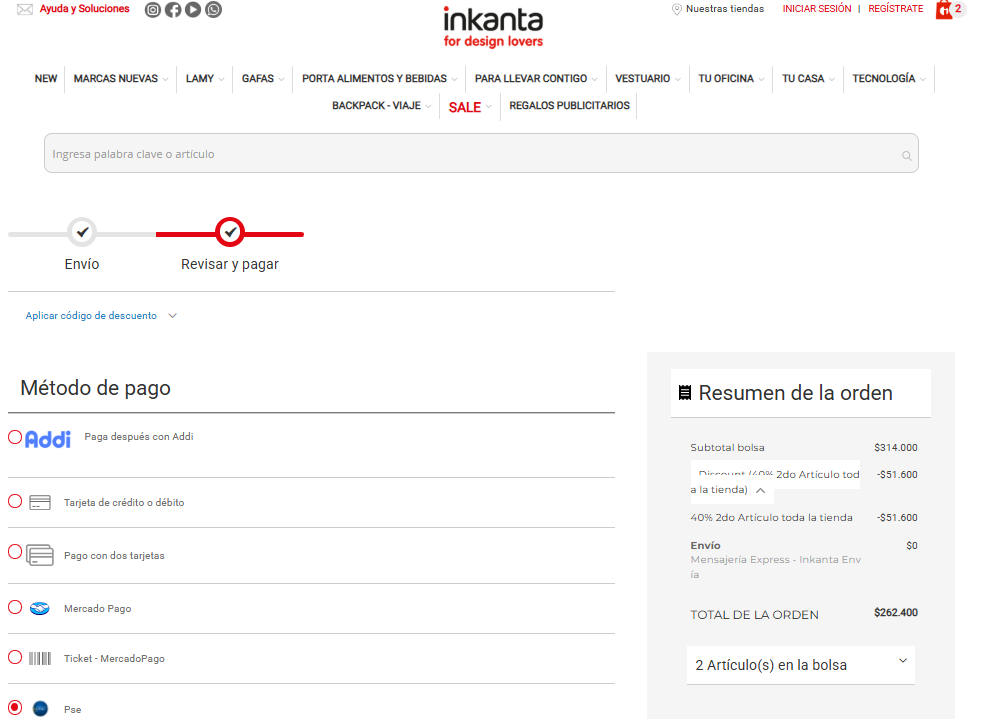This screenshot has height=723, width=992.
Task: Click Nuestras tiendas link
Action: tap(724, 9)
